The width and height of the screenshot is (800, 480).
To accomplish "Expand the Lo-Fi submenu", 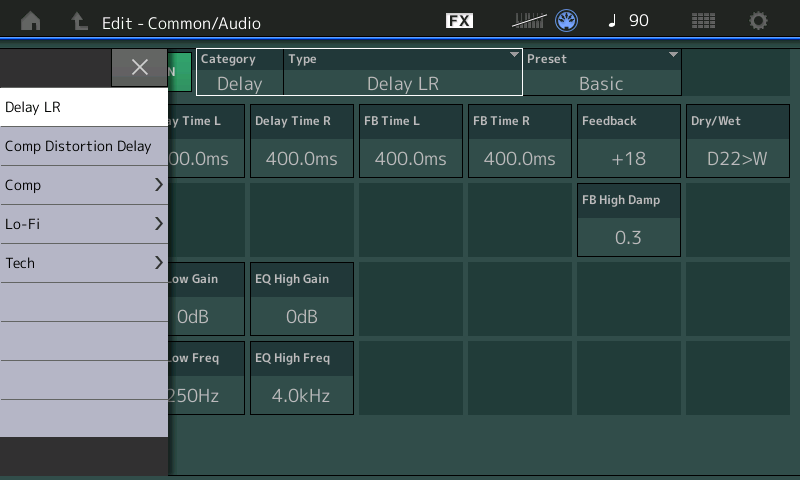I will (83, 224).
